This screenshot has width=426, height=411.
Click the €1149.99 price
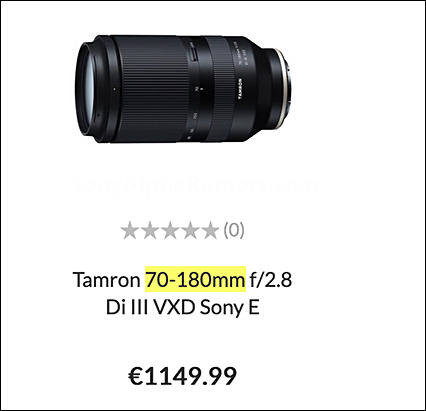coord(182,376)
